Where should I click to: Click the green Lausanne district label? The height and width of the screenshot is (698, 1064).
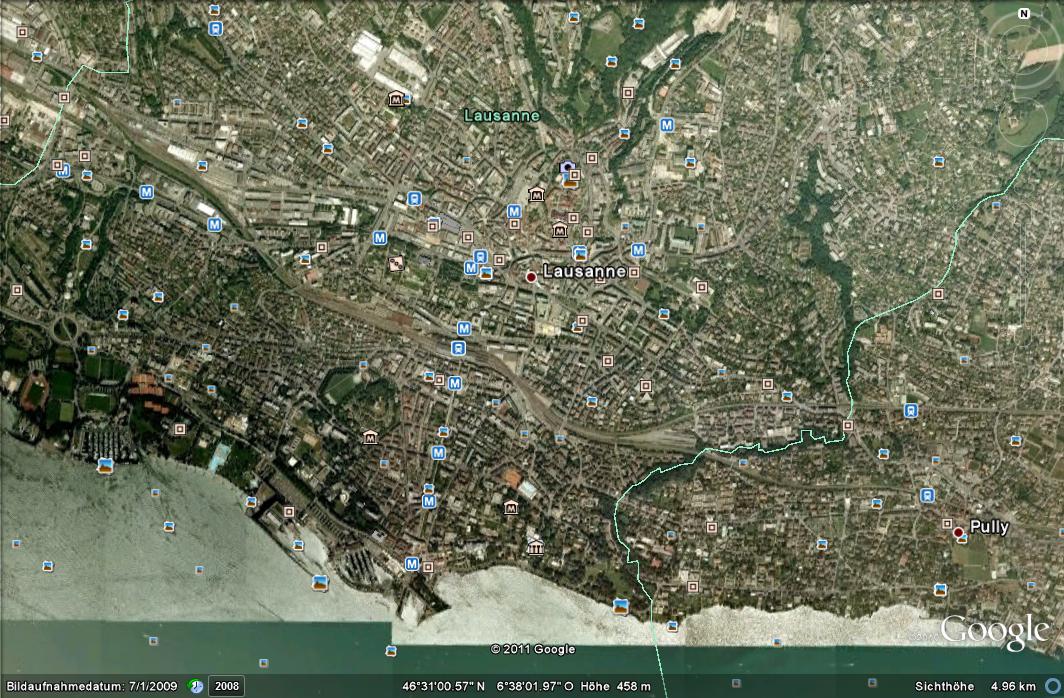click(x=501, y=116)
